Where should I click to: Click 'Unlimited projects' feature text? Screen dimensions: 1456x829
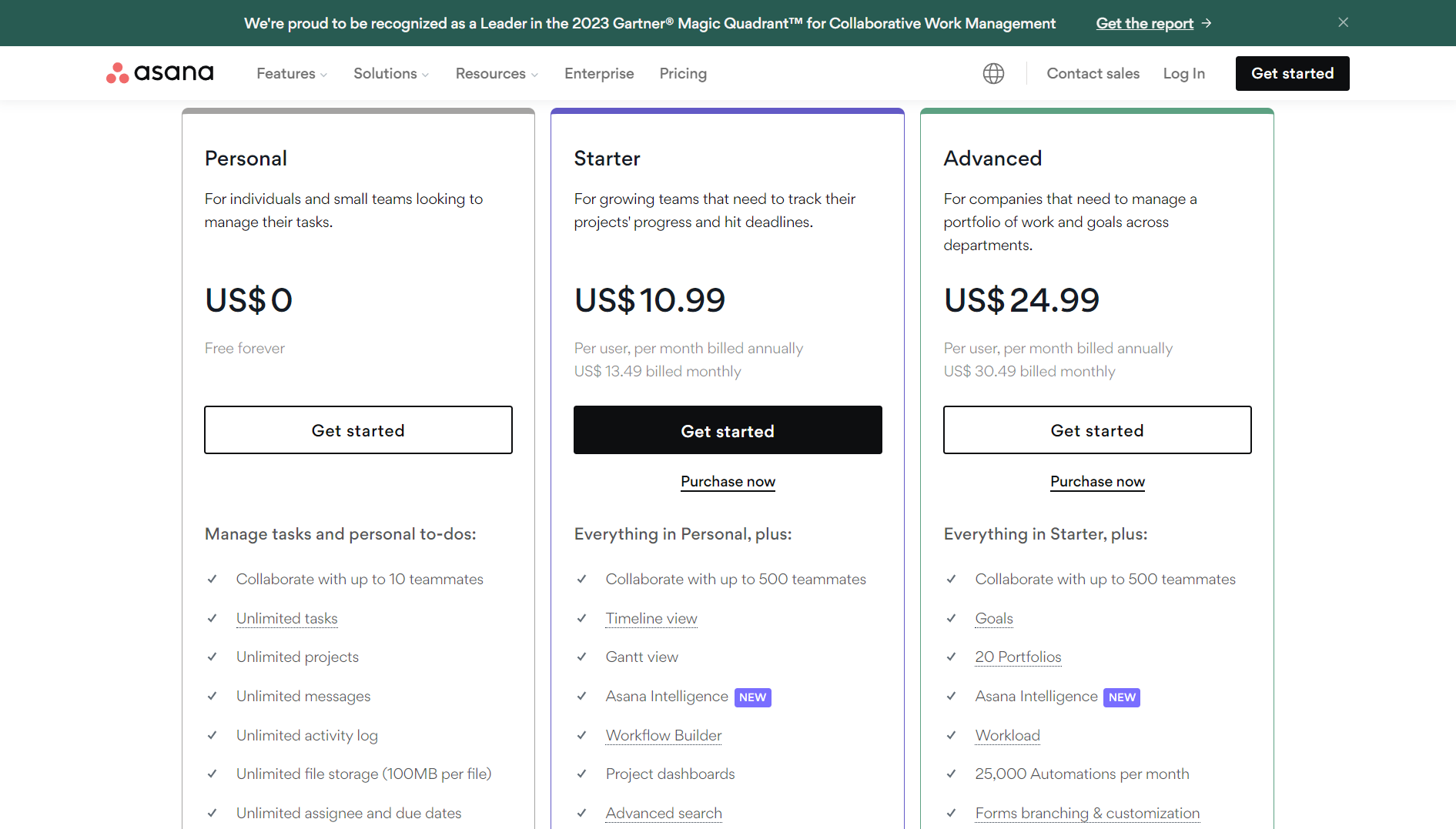point(297,657)
